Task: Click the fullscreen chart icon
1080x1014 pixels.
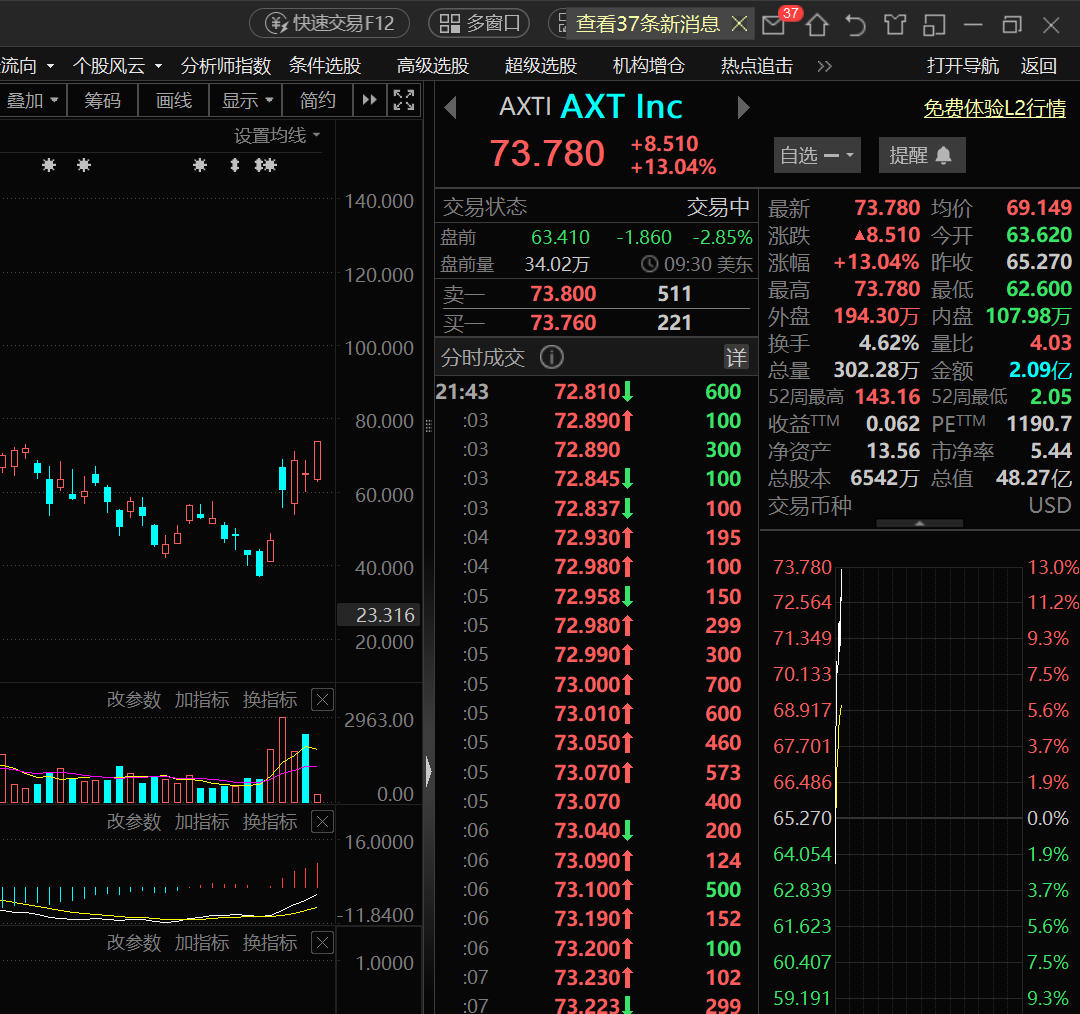Action: (x=404, y=101)
